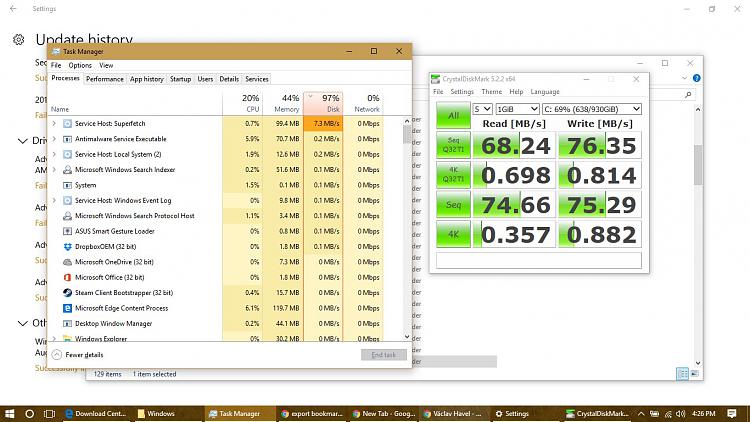
Task: Click the volume icon in system tray
Action: tap(681, 413)
